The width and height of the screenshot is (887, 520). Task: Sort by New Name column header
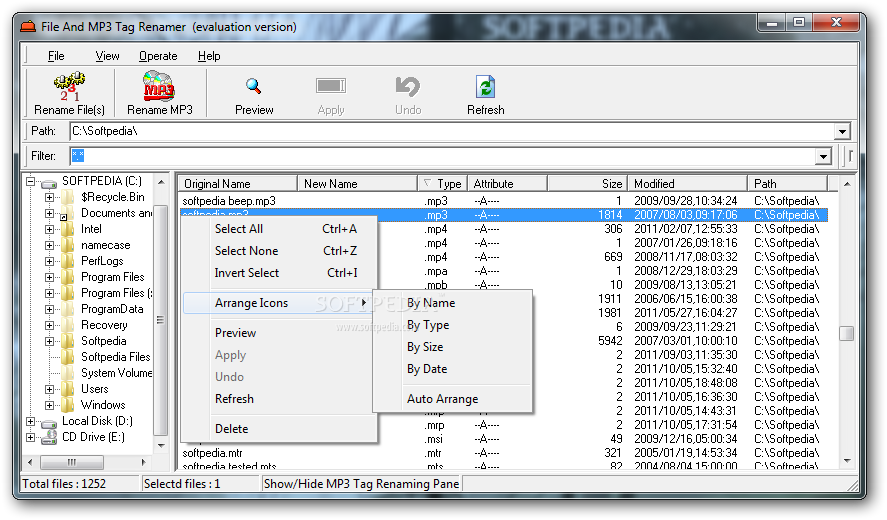coord(358,184)
